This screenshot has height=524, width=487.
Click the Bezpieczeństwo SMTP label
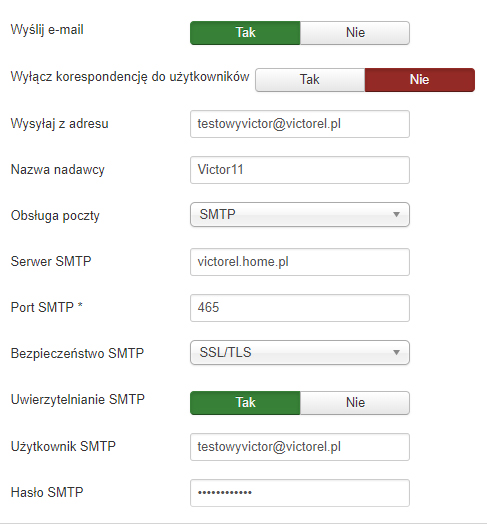77,353
